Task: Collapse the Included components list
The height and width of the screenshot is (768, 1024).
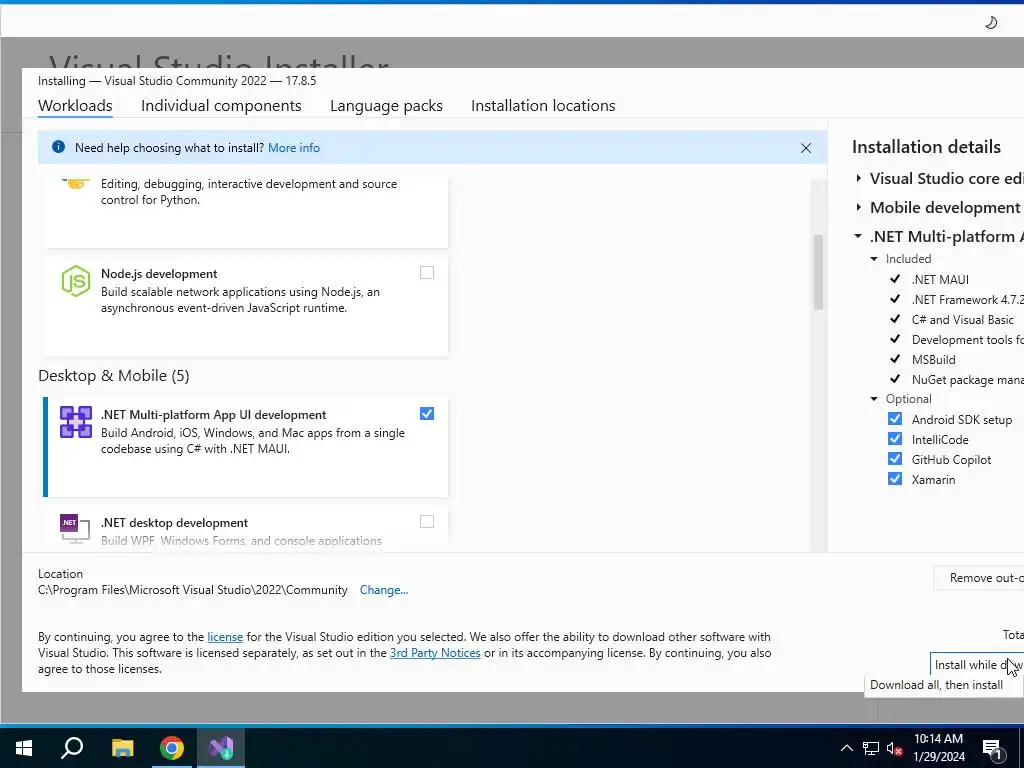Action: tap(874, 259)
